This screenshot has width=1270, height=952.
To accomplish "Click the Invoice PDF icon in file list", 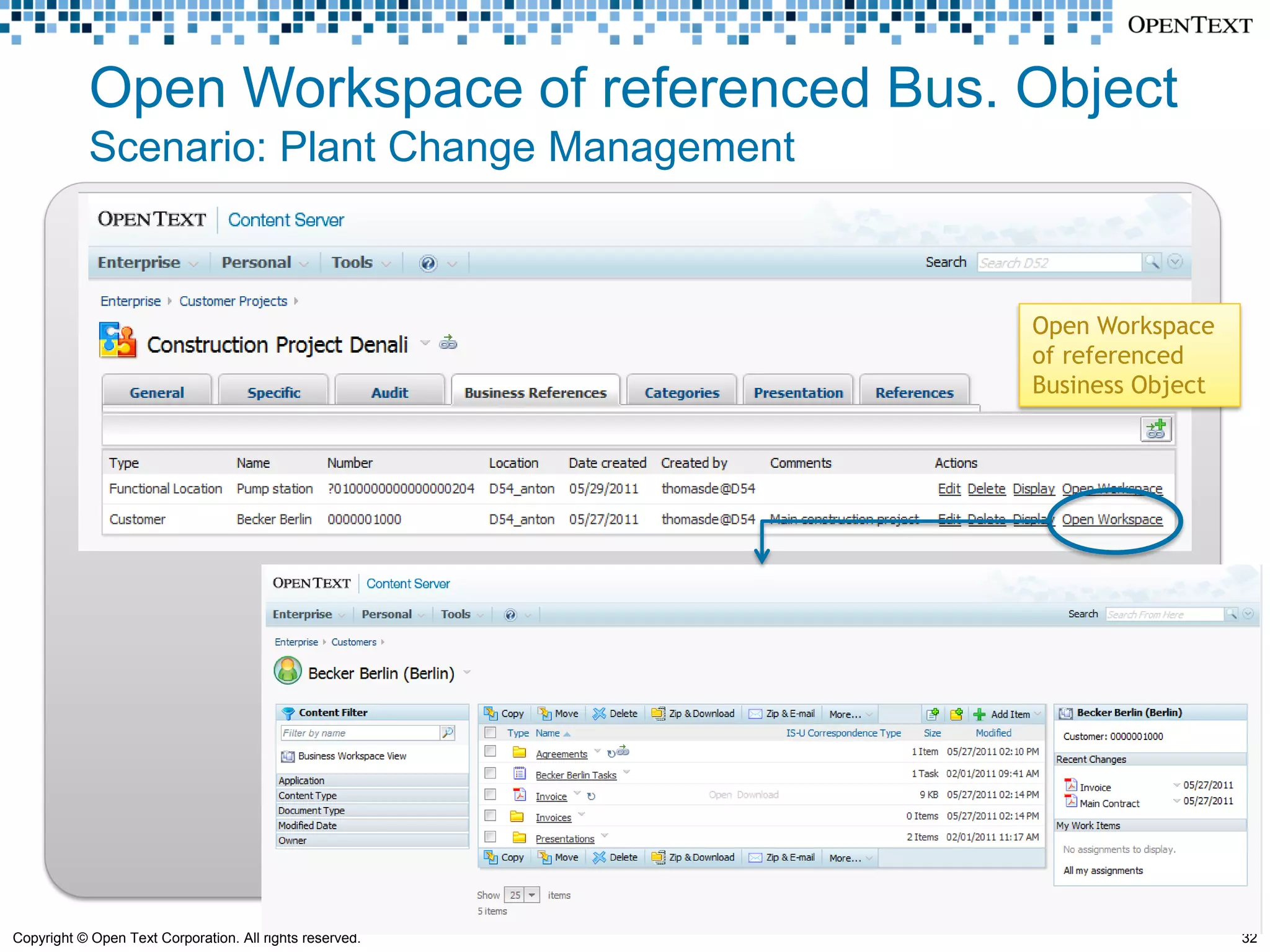I will [520, 795].
